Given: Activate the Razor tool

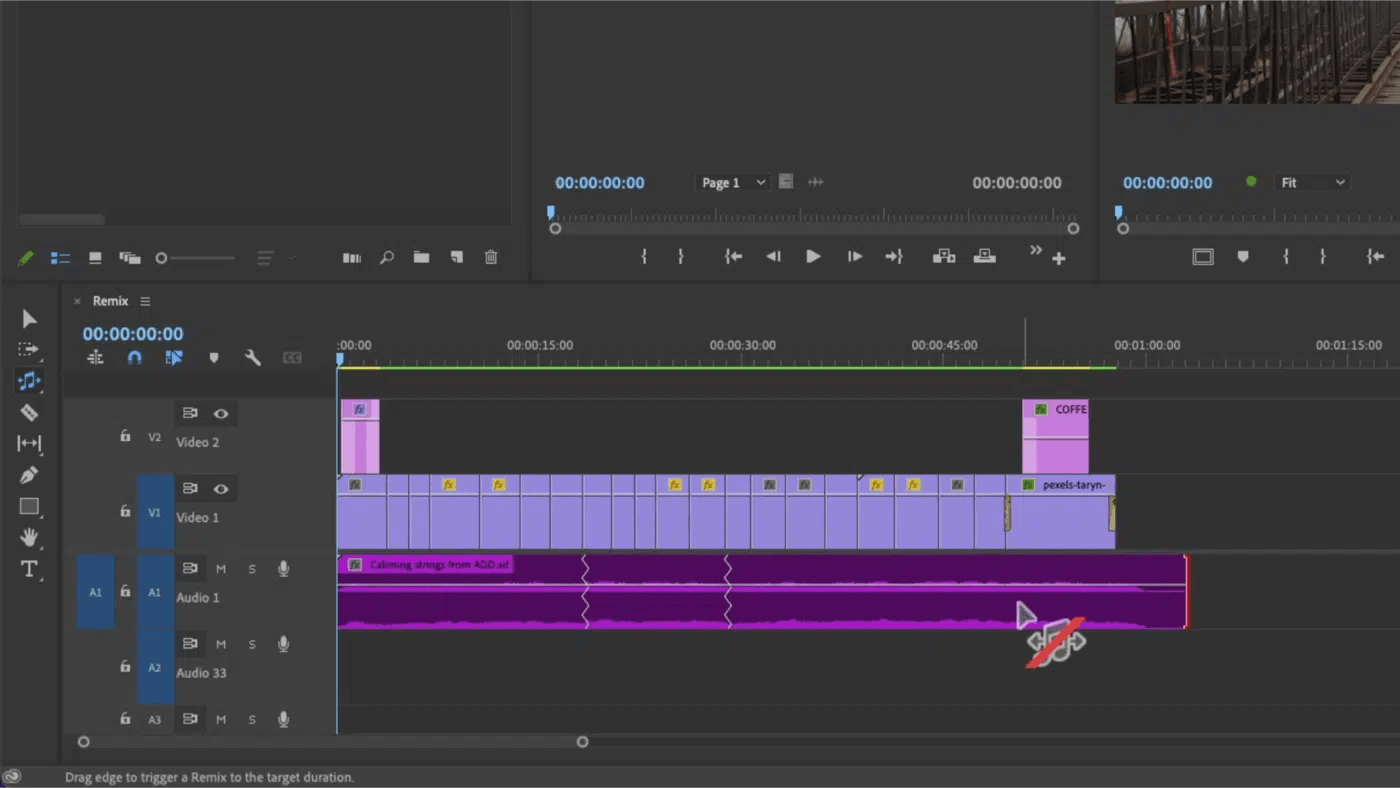Looking at the screenshot, I should point(28,412).
